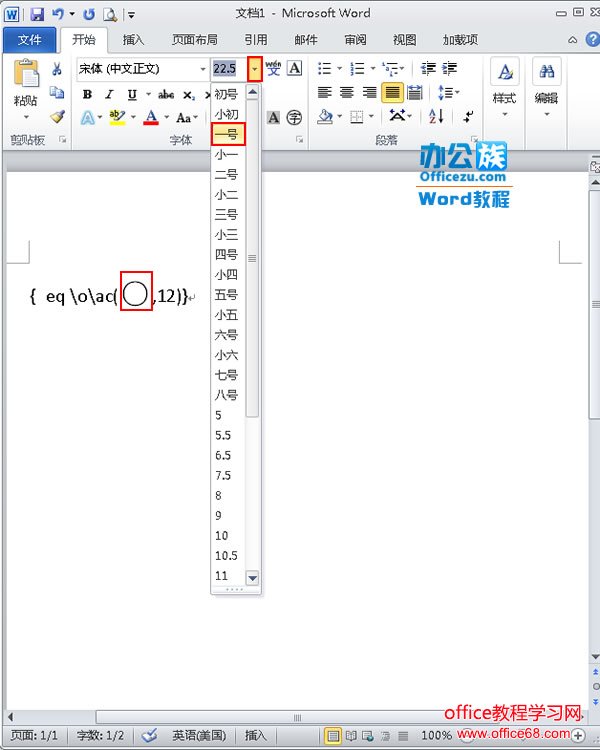Open the Phonetic Guide (wén) tool
Viewport: 600px width, 750px height.
pyautogui.click(x=273, y=68)
